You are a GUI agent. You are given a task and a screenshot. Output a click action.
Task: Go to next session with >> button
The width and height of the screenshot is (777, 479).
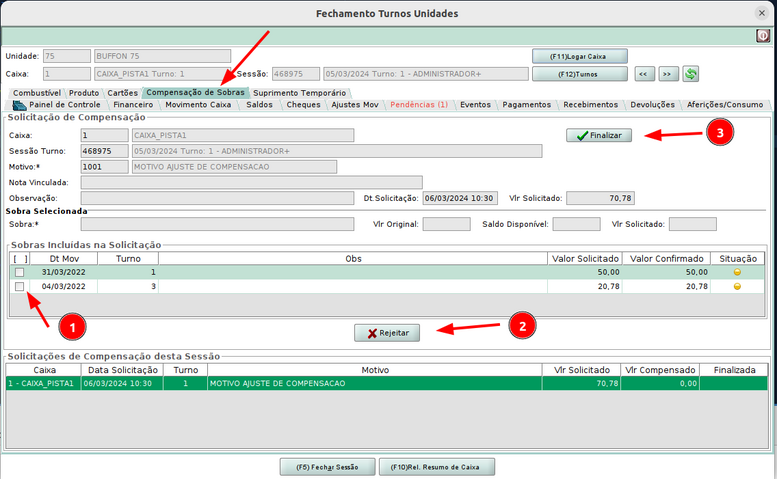click(x=668, y=74)
